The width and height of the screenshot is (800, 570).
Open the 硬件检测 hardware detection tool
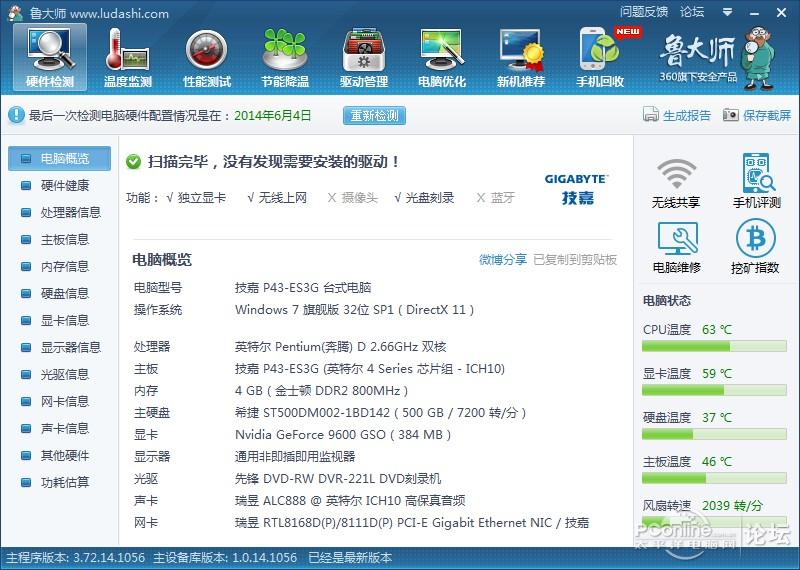[x=50, y=57]
